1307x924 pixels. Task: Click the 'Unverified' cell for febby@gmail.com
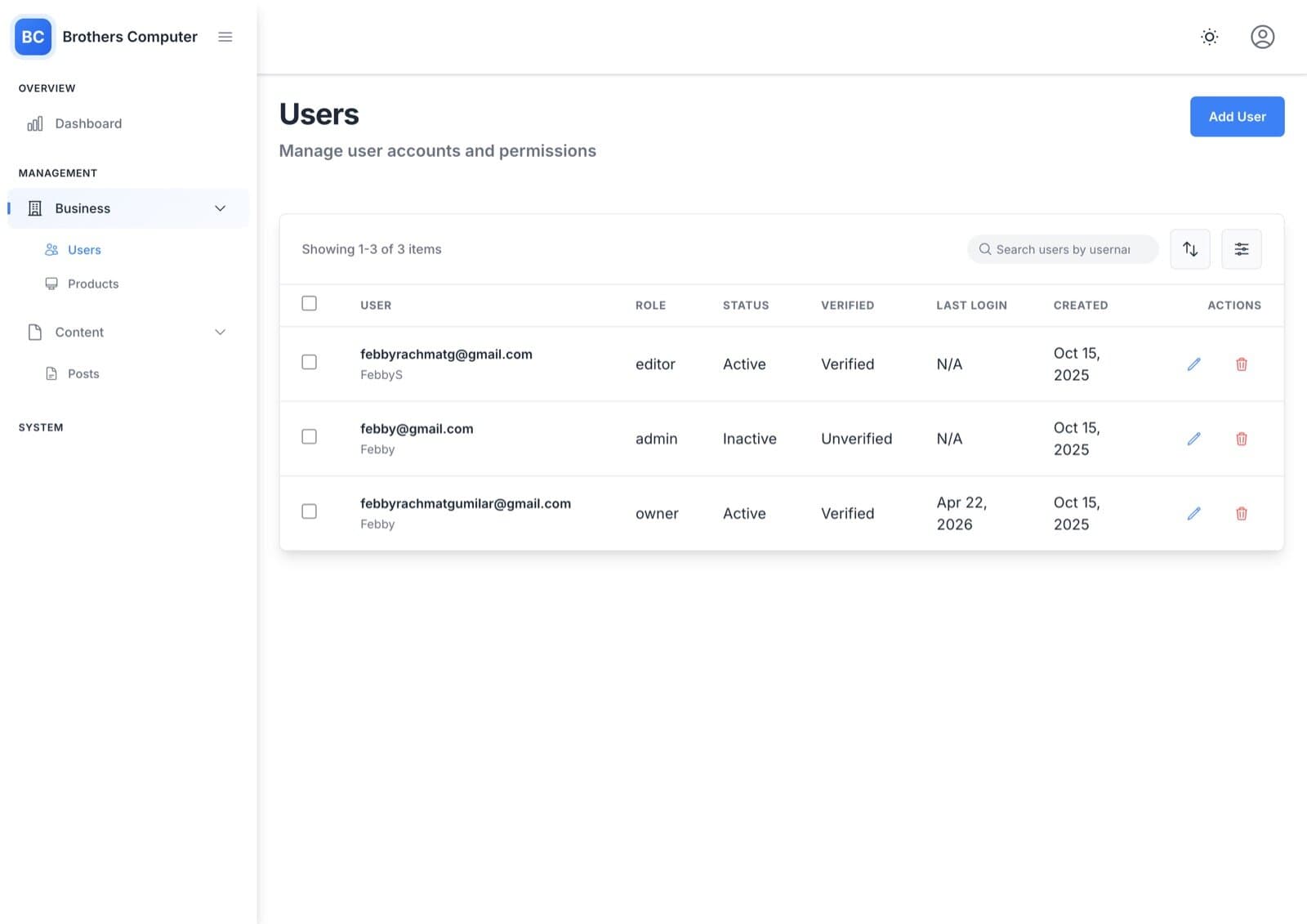coord(856,439)
